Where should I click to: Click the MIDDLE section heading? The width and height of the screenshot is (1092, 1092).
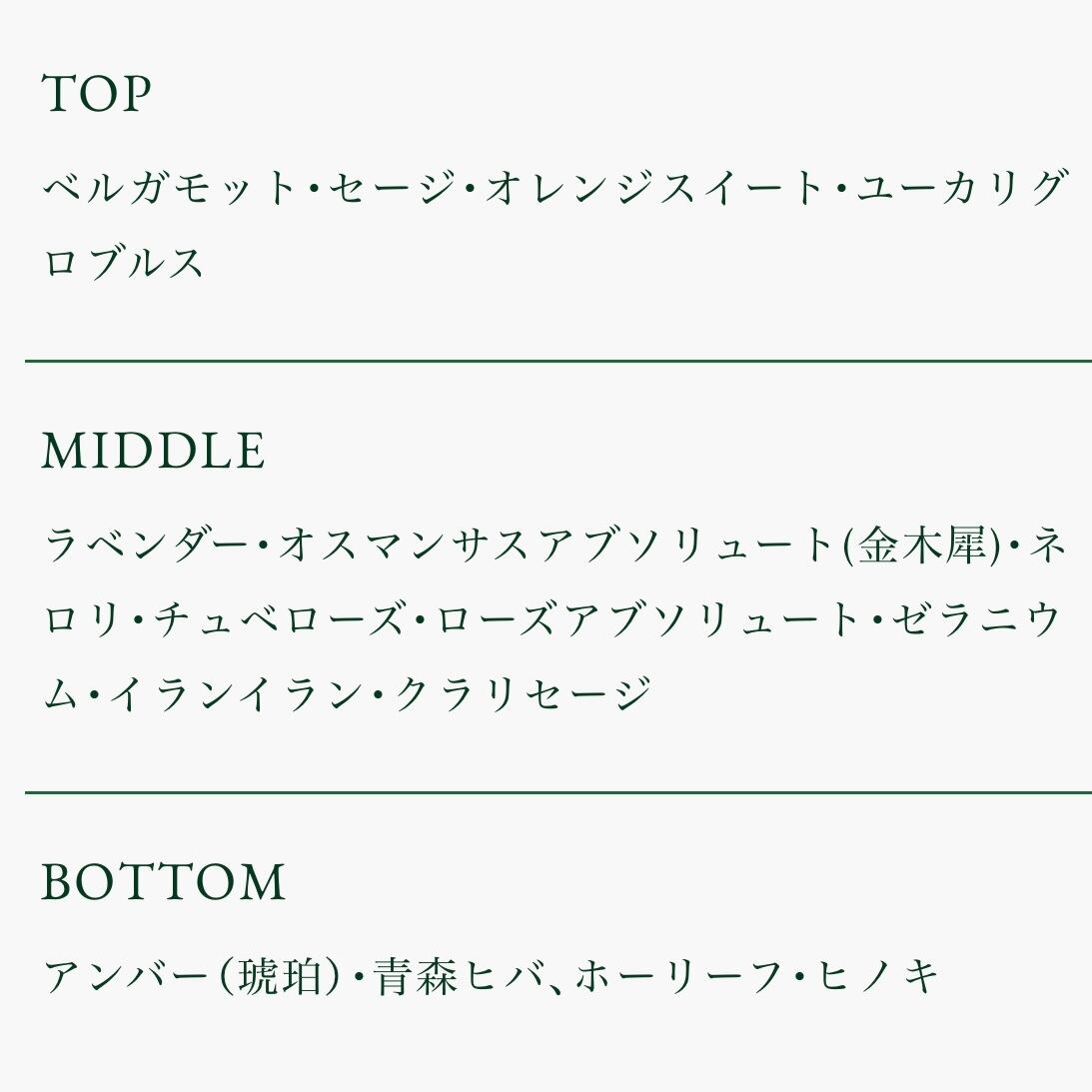coord(153,451)
